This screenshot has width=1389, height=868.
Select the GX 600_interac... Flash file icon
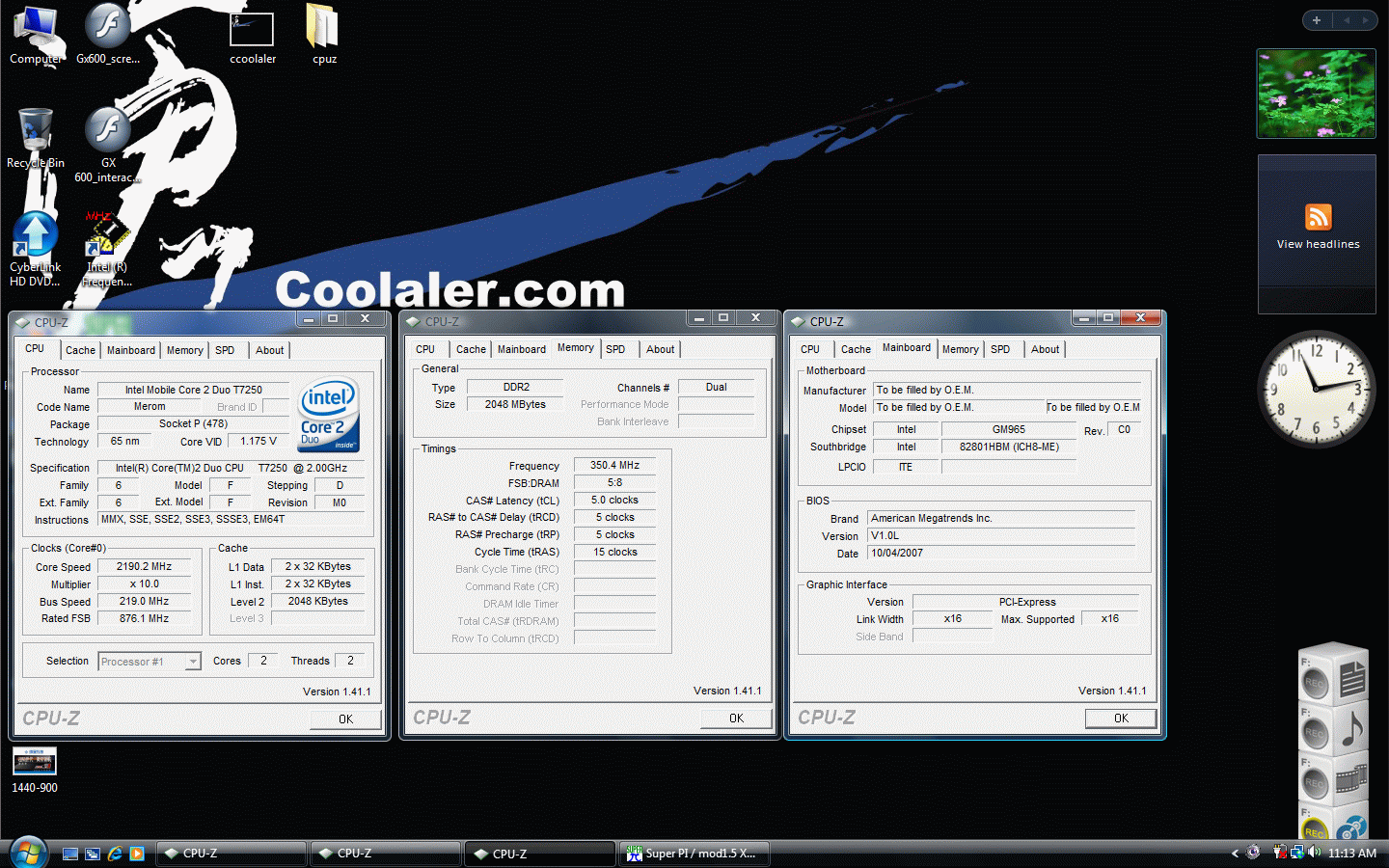[108, 145]
